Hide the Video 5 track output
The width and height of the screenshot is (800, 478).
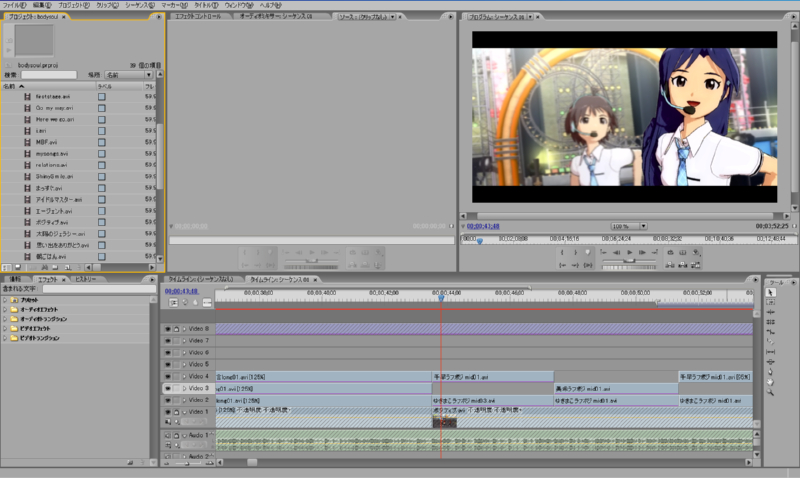(168, 365)
